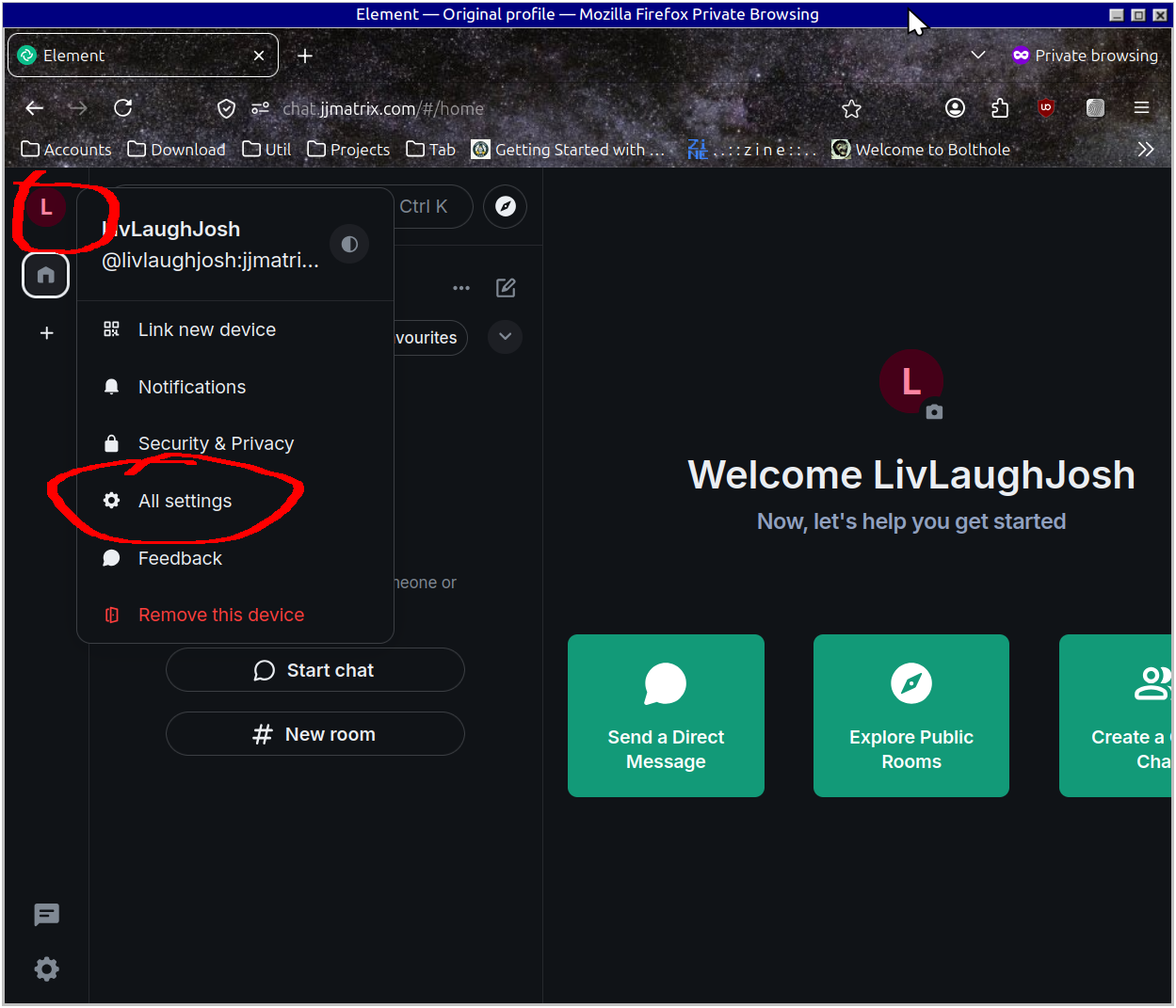1176x1008 pixels.
Task: Click the user ID @livlaughjosh text
Action: click(210, 261)
